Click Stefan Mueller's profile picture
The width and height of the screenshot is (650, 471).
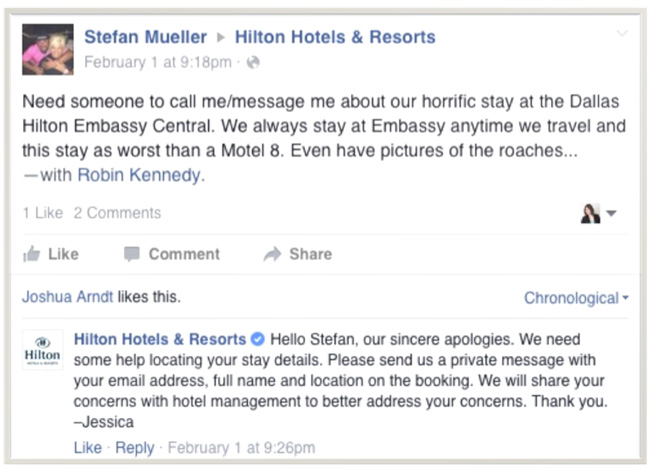point(47,49)
